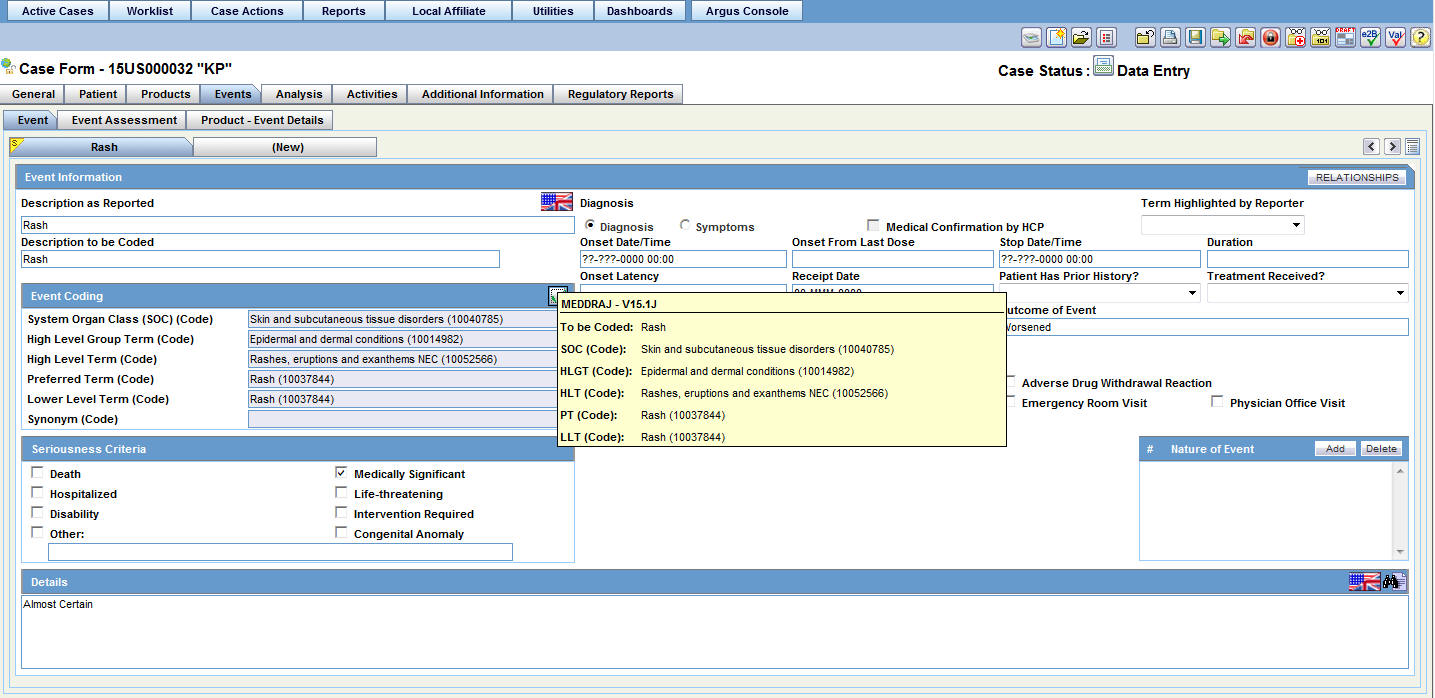Toggle the Hospitalized checkbox

[37, 493]
